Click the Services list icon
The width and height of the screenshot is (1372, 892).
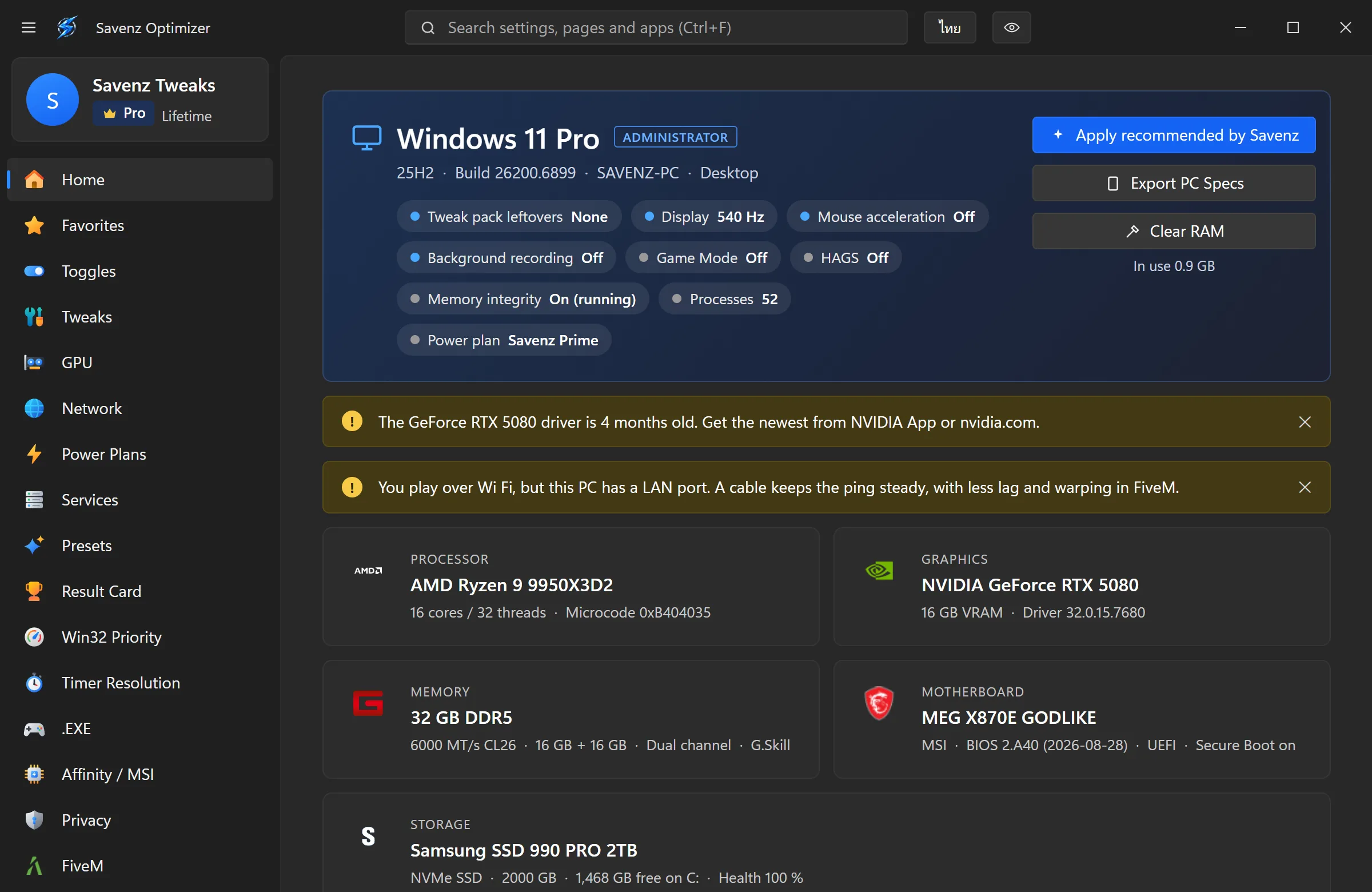tap(34, 500)
